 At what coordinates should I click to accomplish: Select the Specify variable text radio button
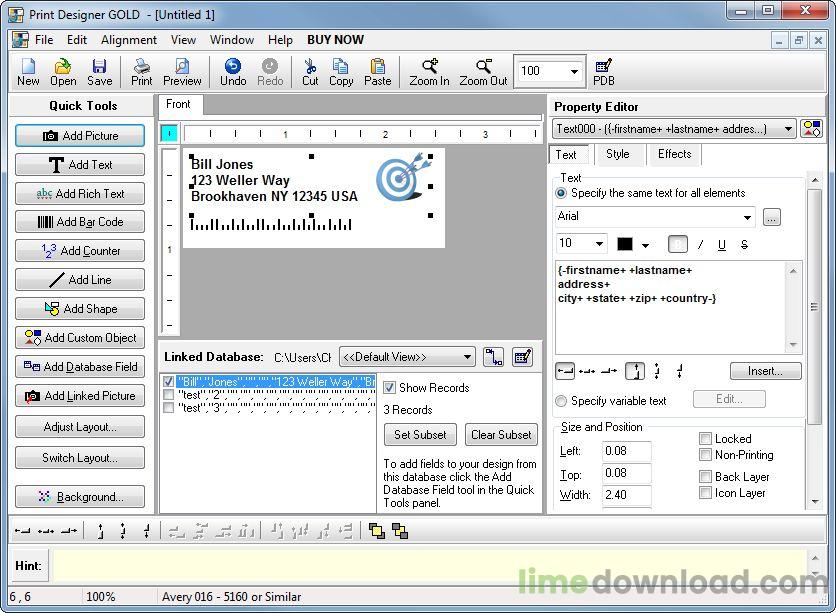pyautogui.click(x=561, y=401)
